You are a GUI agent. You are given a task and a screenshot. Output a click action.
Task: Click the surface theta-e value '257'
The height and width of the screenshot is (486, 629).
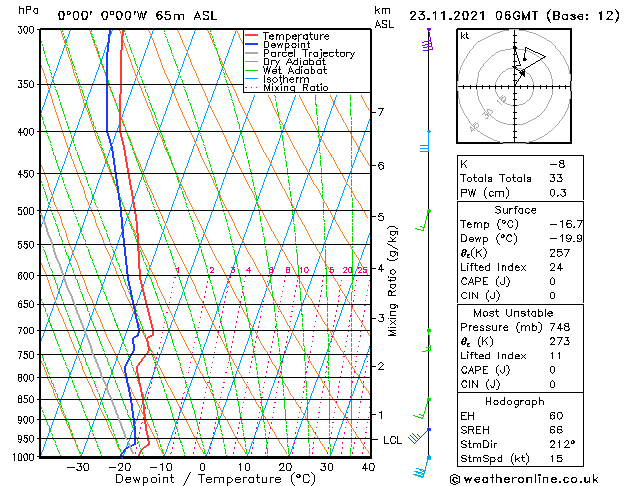(x=560, y=253)
